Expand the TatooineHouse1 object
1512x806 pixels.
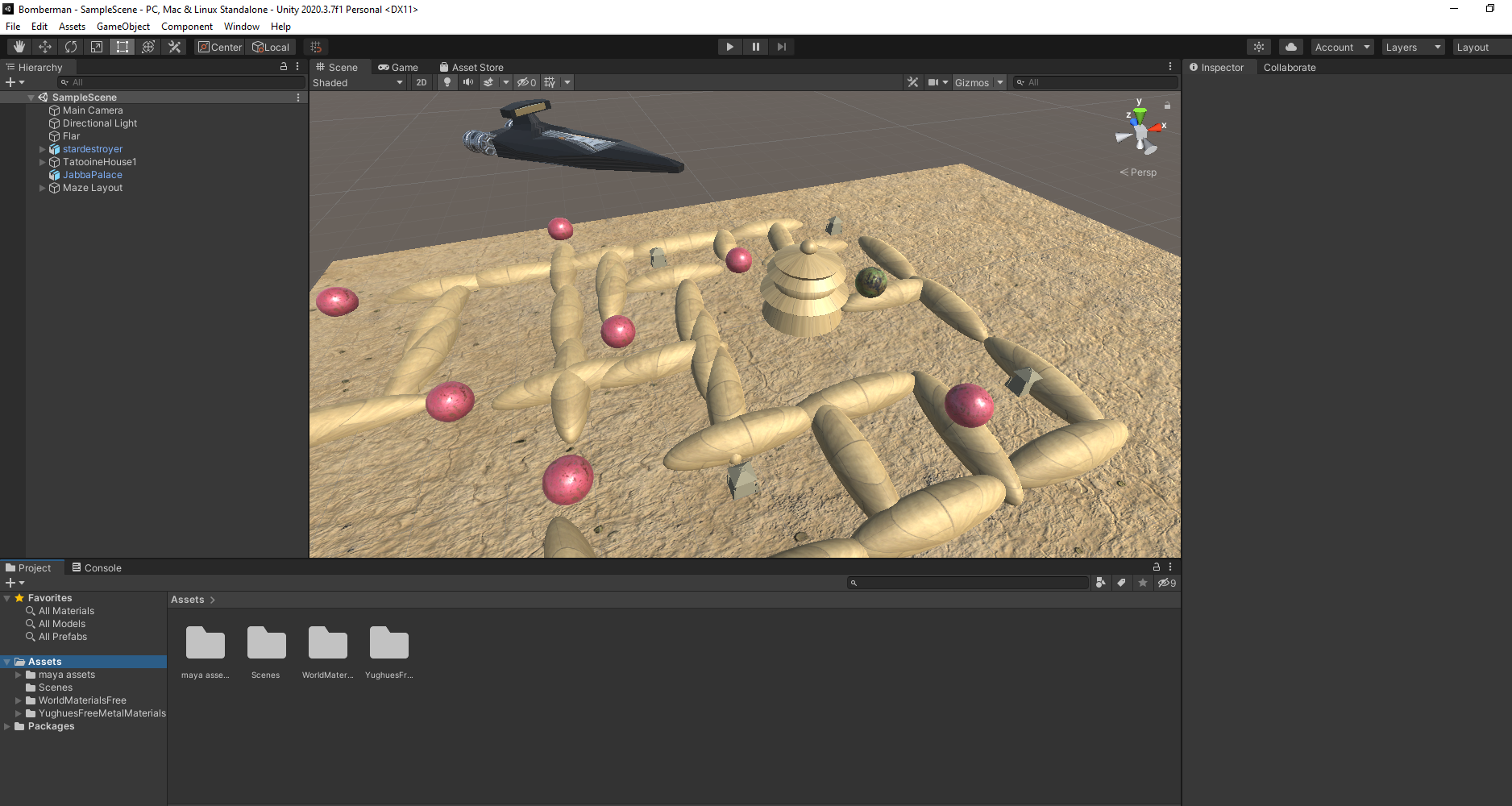[x=43, y=162]
